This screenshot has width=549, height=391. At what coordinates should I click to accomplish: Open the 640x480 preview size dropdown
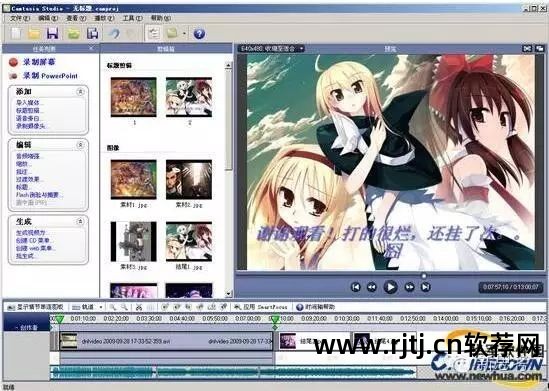pyautogui.click(x=271, y=49)
